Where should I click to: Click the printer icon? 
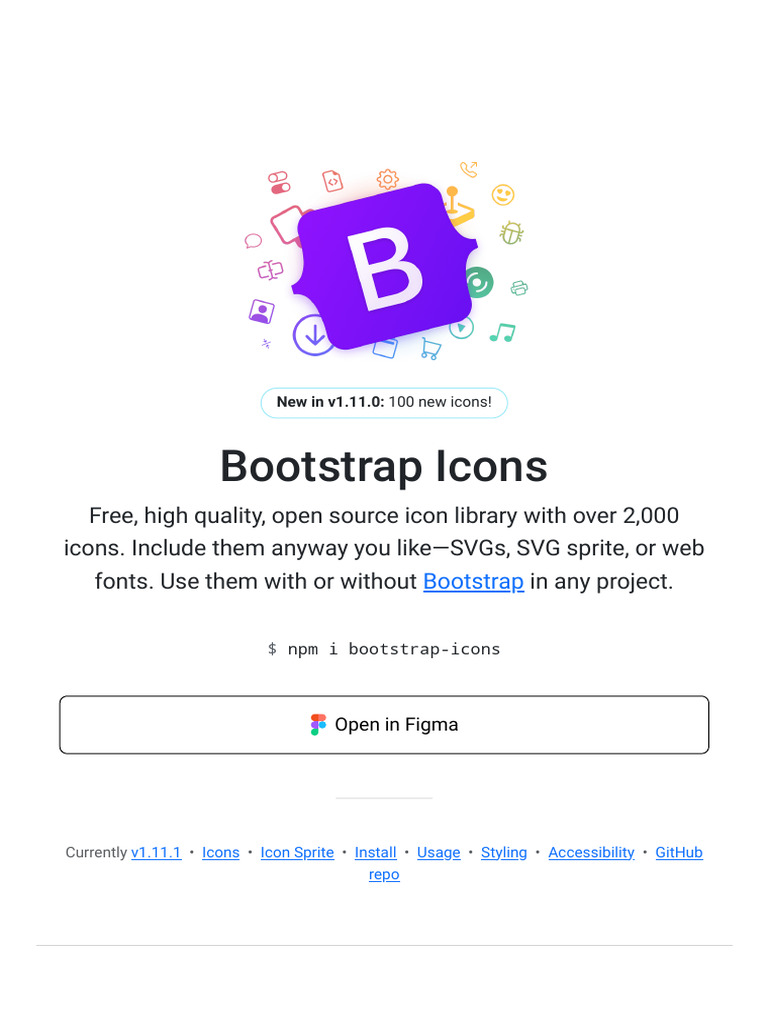[519, 288]
